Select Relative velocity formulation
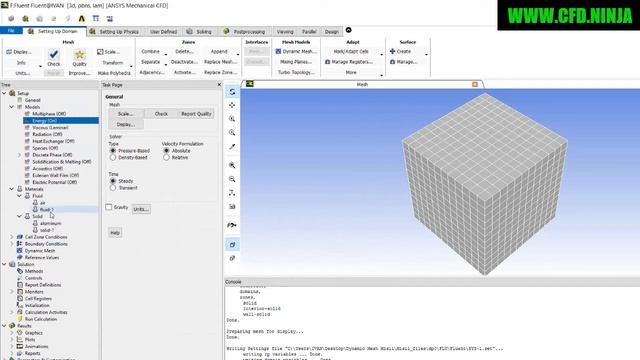 (x=166, y=158)
